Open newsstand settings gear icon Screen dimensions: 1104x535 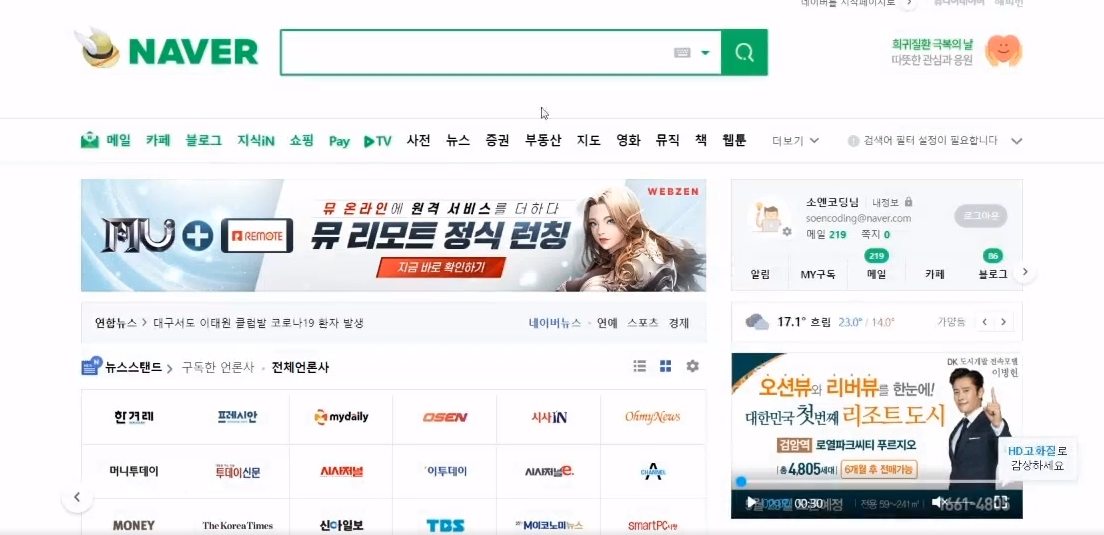pyautogui.click(x=693, y=366)
